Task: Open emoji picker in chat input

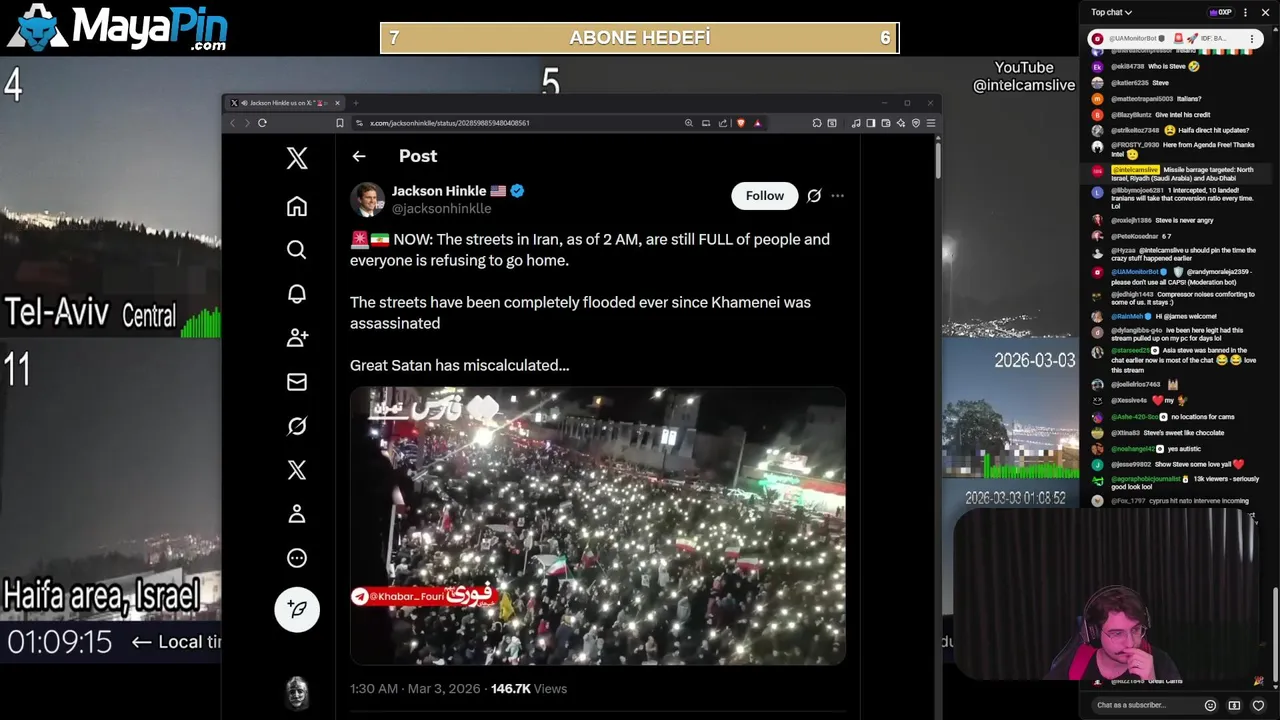Action: 1210,705
